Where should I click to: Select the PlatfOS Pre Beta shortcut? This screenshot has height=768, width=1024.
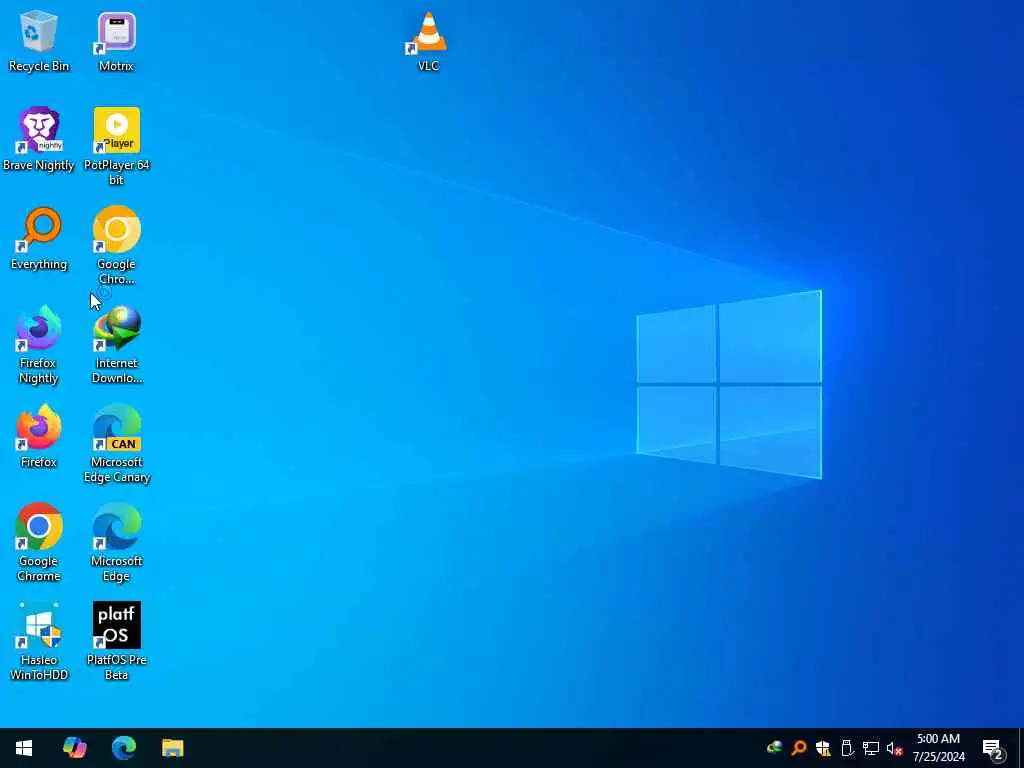pos(116,642)
